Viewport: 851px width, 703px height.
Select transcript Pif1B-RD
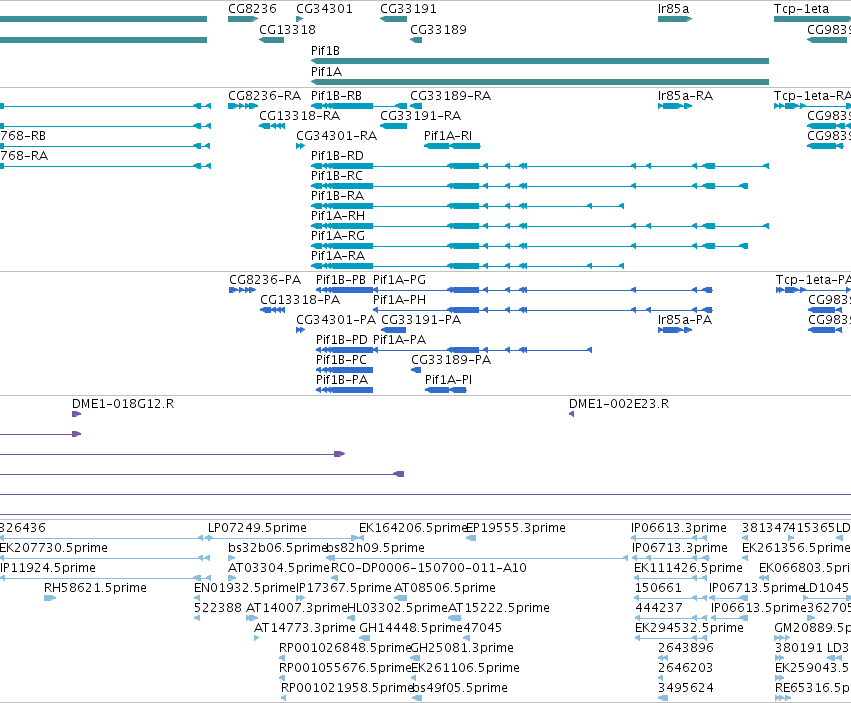tap(337, 156)
